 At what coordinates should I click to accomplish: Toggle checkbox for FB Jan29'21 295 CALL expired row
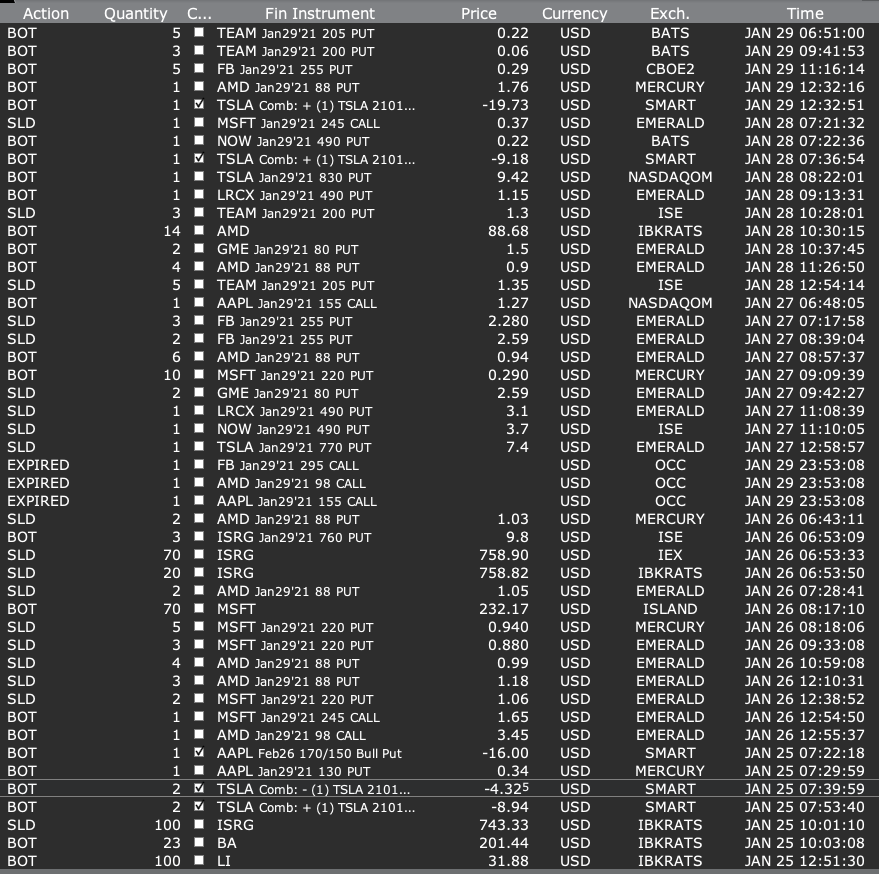tap(199, 464)
